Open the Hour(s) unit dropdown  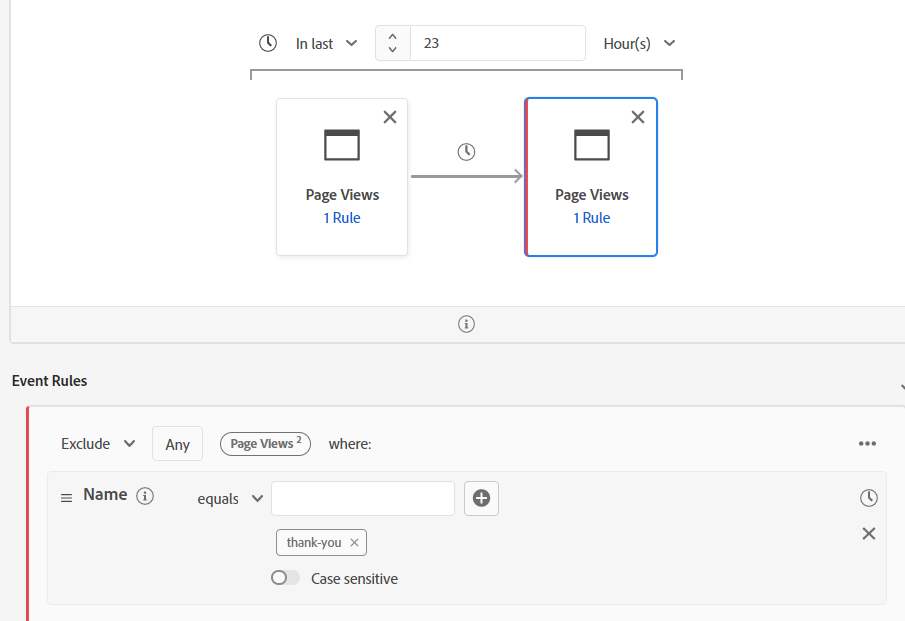click(640, 43)
